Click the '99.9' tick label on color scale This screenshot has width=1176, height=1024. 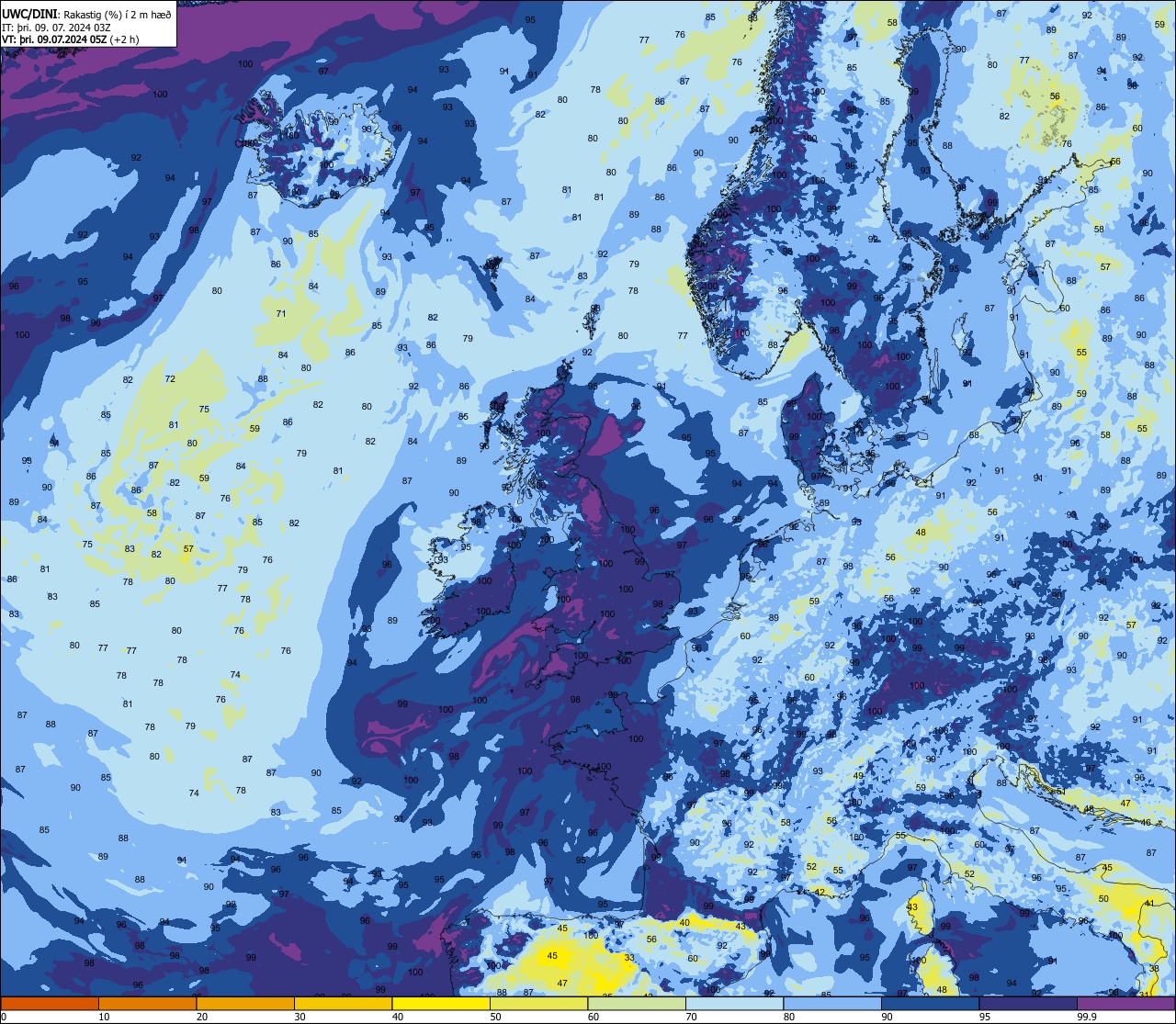[1086, 1017]
